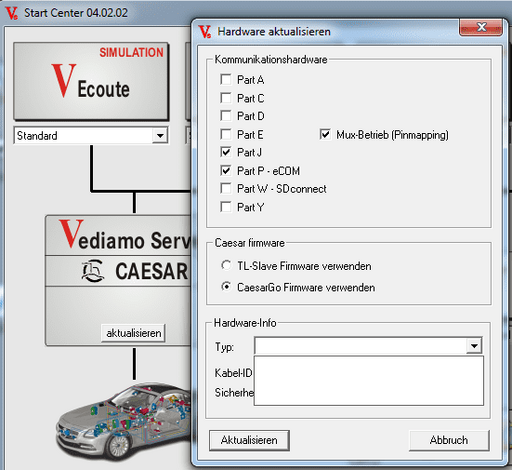This screenshot has width=512, height=470.
Task: Click the Vediamo logo in Hardware aktualisieren title
Action: click(205, 32)
